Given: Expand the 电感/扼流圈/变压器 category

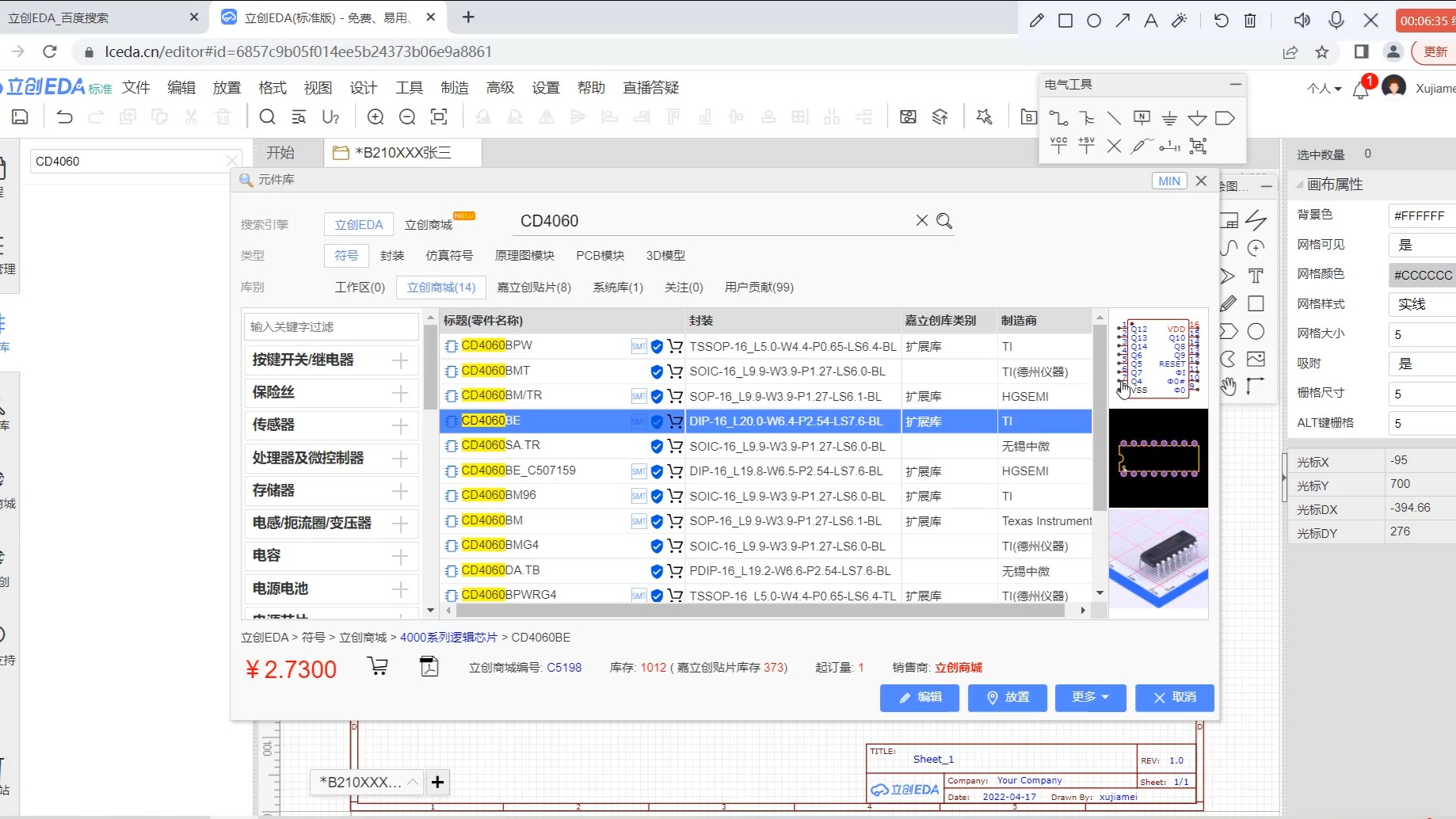Looking at the screenshot, I should [400, 524].
